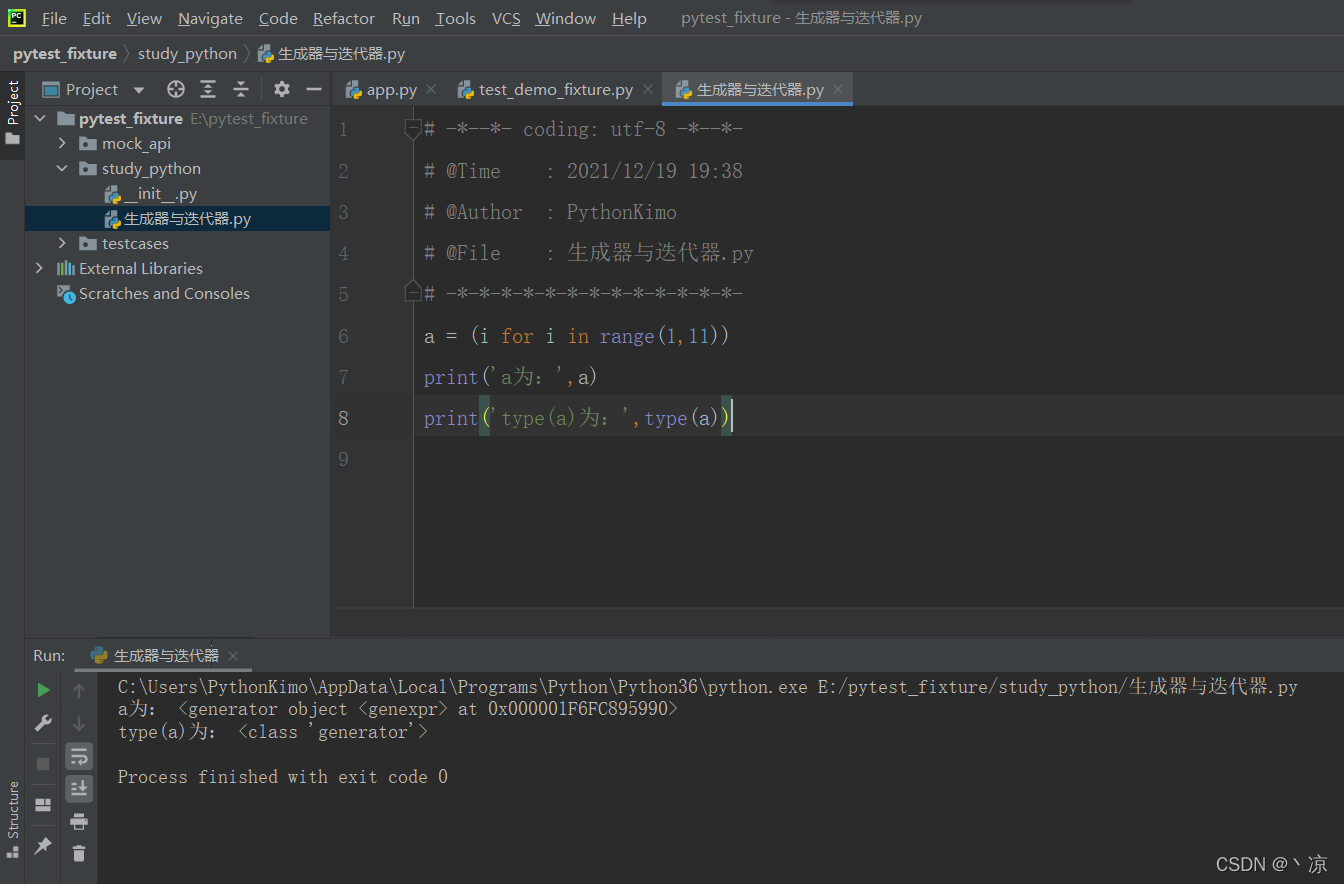Expand External Libraries node
1344x884 pixels.
tap(41, 268)
